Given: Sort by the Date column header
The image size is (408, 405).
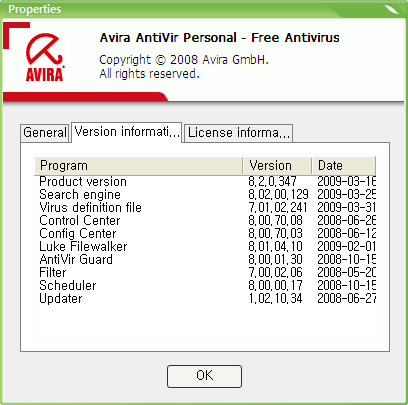Looking at the screenshot, I should 343,166.
